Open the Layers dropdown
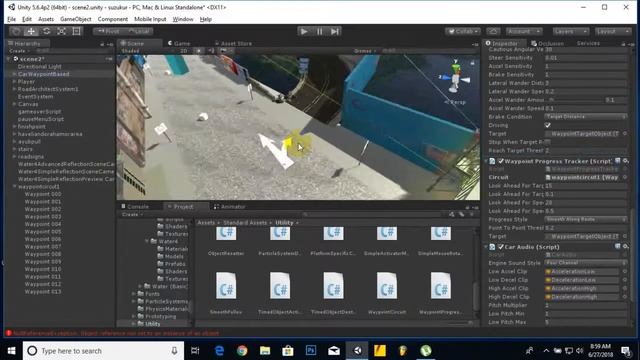 (x=570, y=31)
